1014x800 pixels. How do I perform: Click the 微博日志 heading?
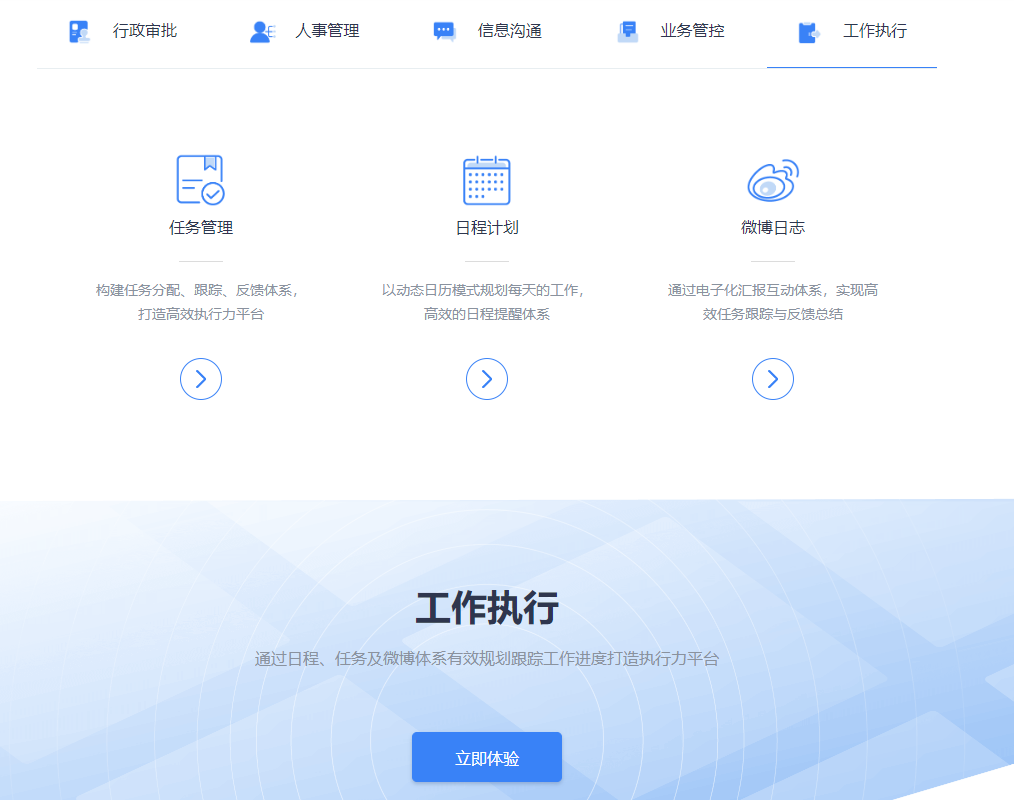click(772, 227)
